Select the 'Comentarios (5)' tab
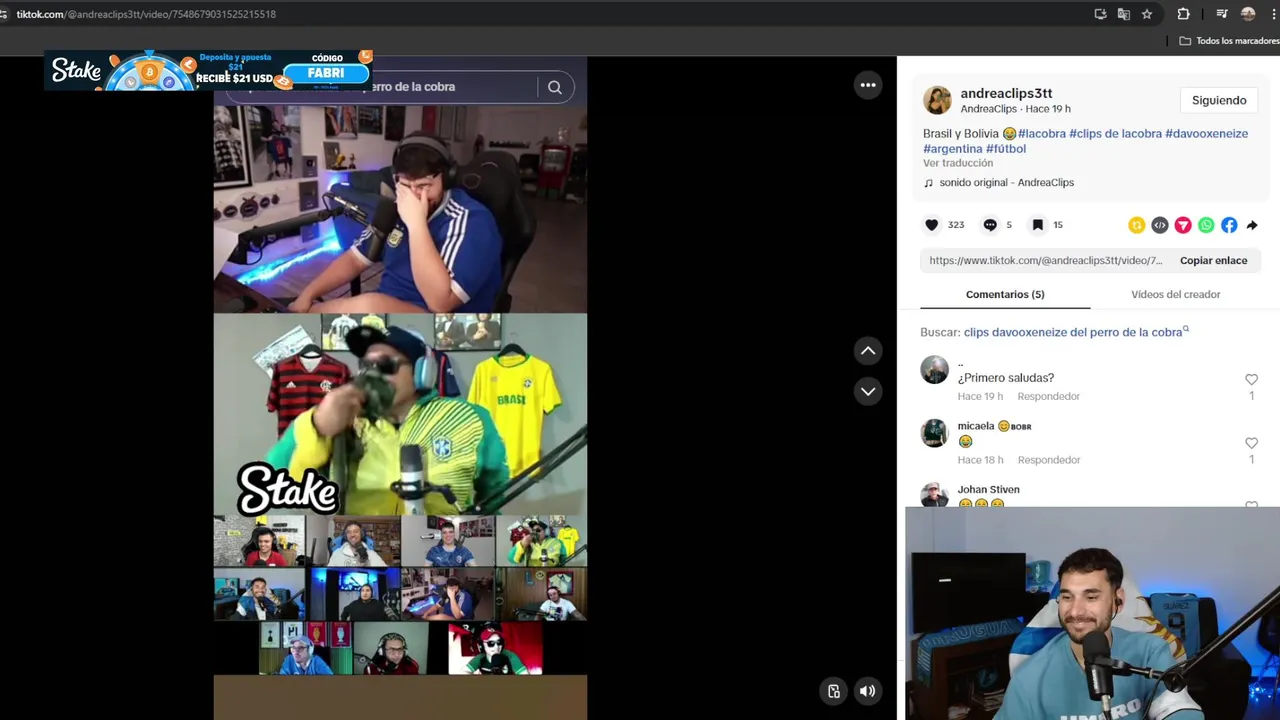The width and height of the screenshot is (1280, 720). pyautogui.click(x=1005, y=294)
